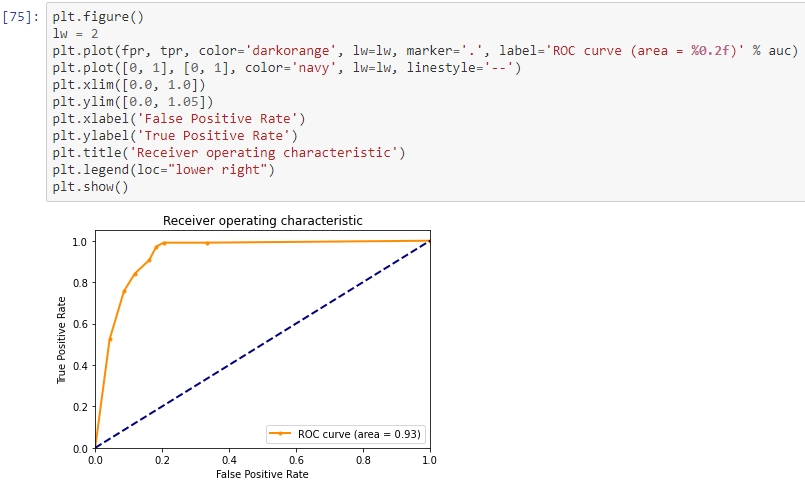
Task: Click the 'darkorange' color string in code
Action: click(x=291, y=51)
